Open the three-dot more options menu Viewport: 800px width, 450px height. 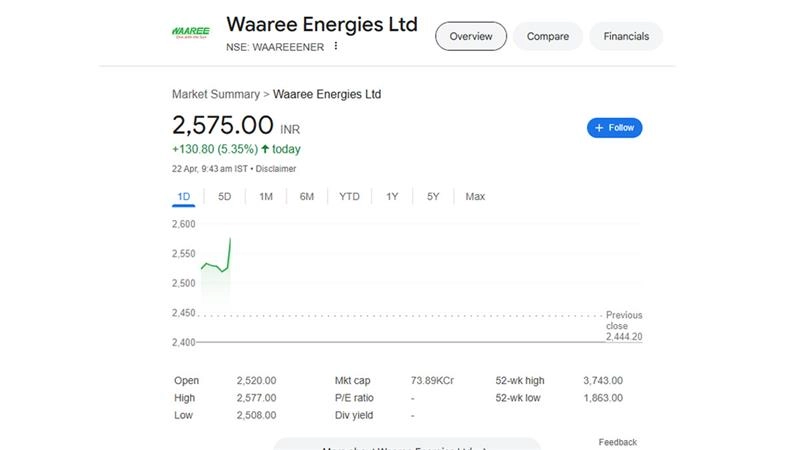[336, 46]
